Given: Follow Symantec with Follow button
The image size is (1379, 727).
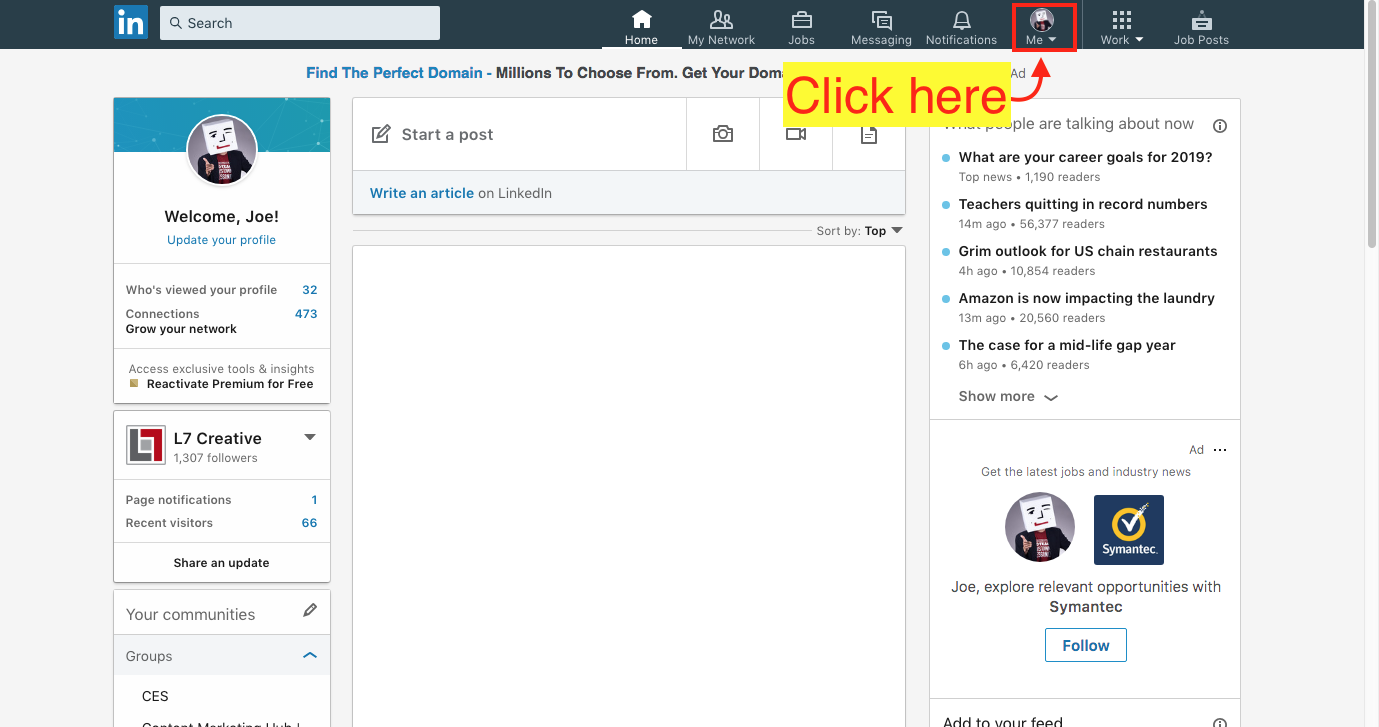Looking at the screenshot, I should [1086, 645].
